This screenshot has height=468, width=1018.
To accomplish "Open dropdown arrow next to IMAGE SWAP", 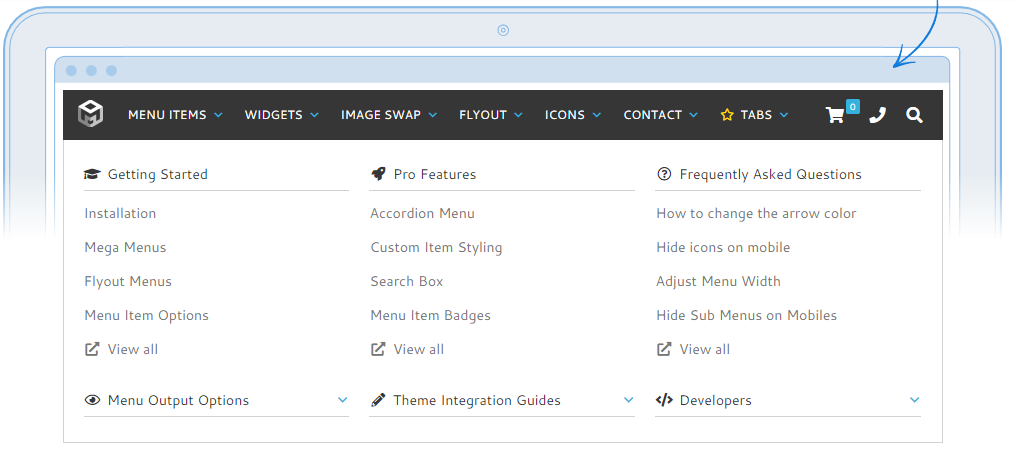I will point(432,115).
